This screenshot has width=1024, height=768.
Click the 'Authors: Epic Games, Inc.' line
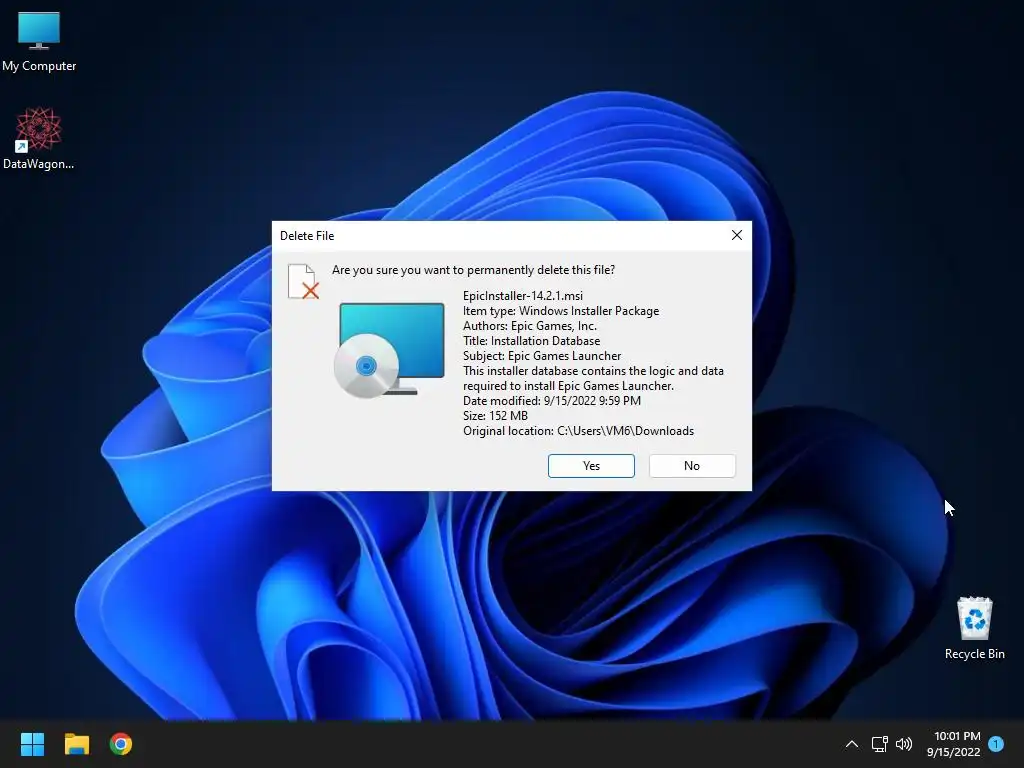pos(530,326)
